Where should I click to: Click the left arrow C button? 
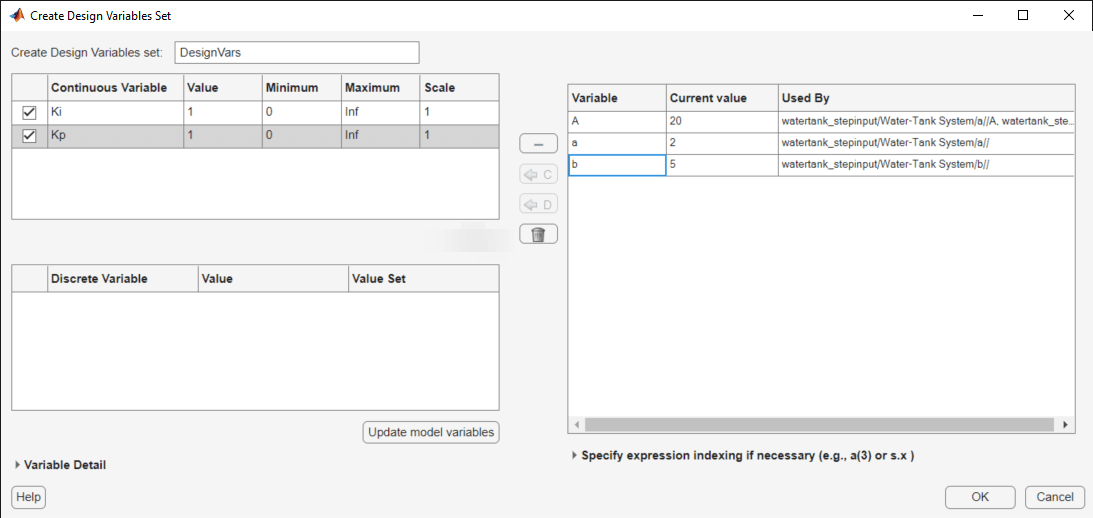point(538,174)
